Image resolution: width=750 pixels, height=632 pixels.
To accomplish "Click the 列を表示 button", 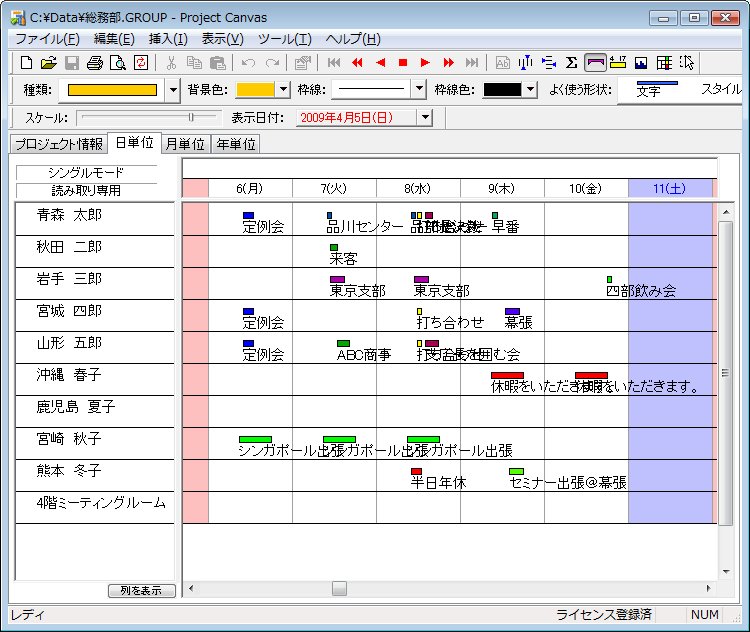I will [x=142, y=591].
